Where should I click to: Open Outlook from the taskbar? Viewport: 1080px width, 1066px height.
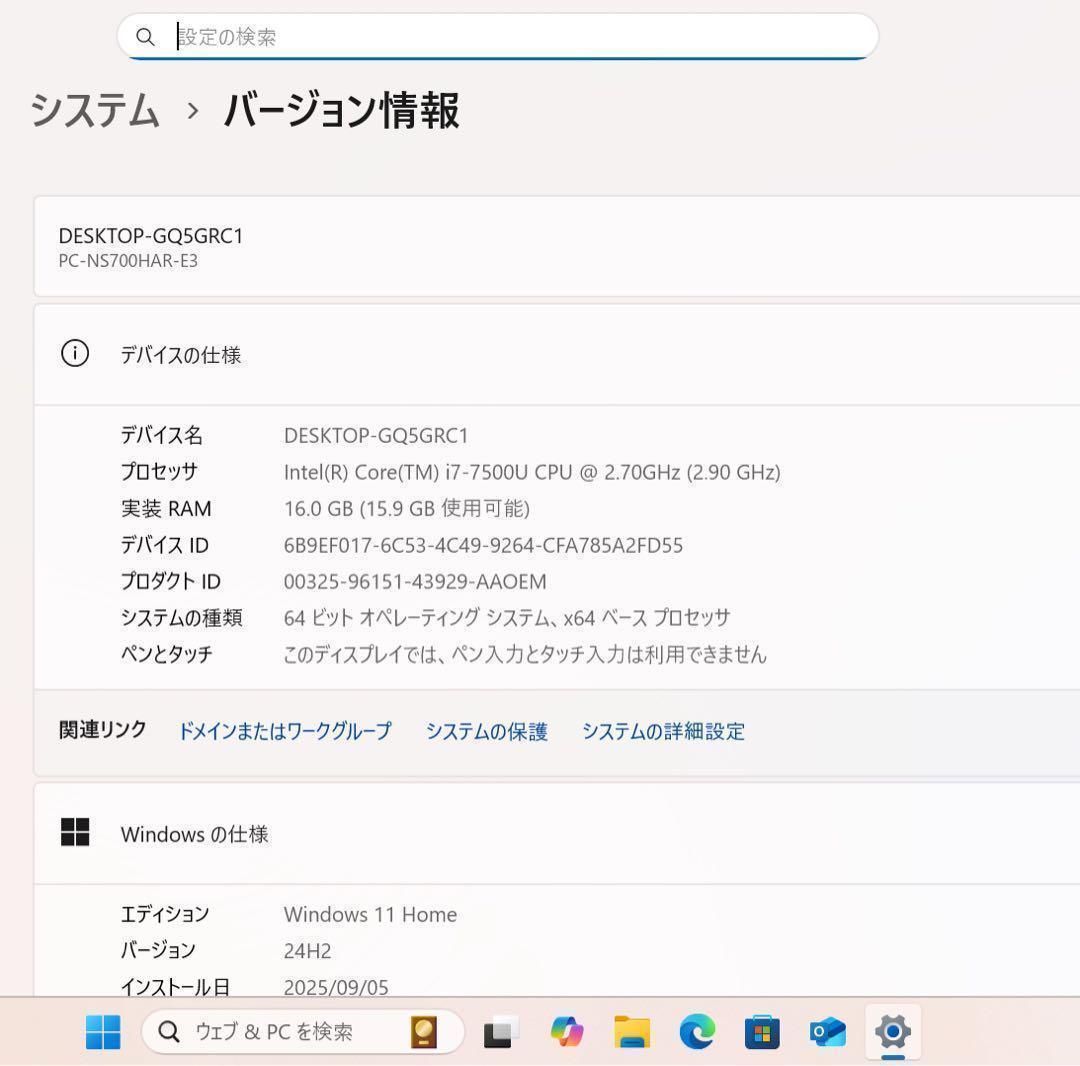(x=826, y=1031)
